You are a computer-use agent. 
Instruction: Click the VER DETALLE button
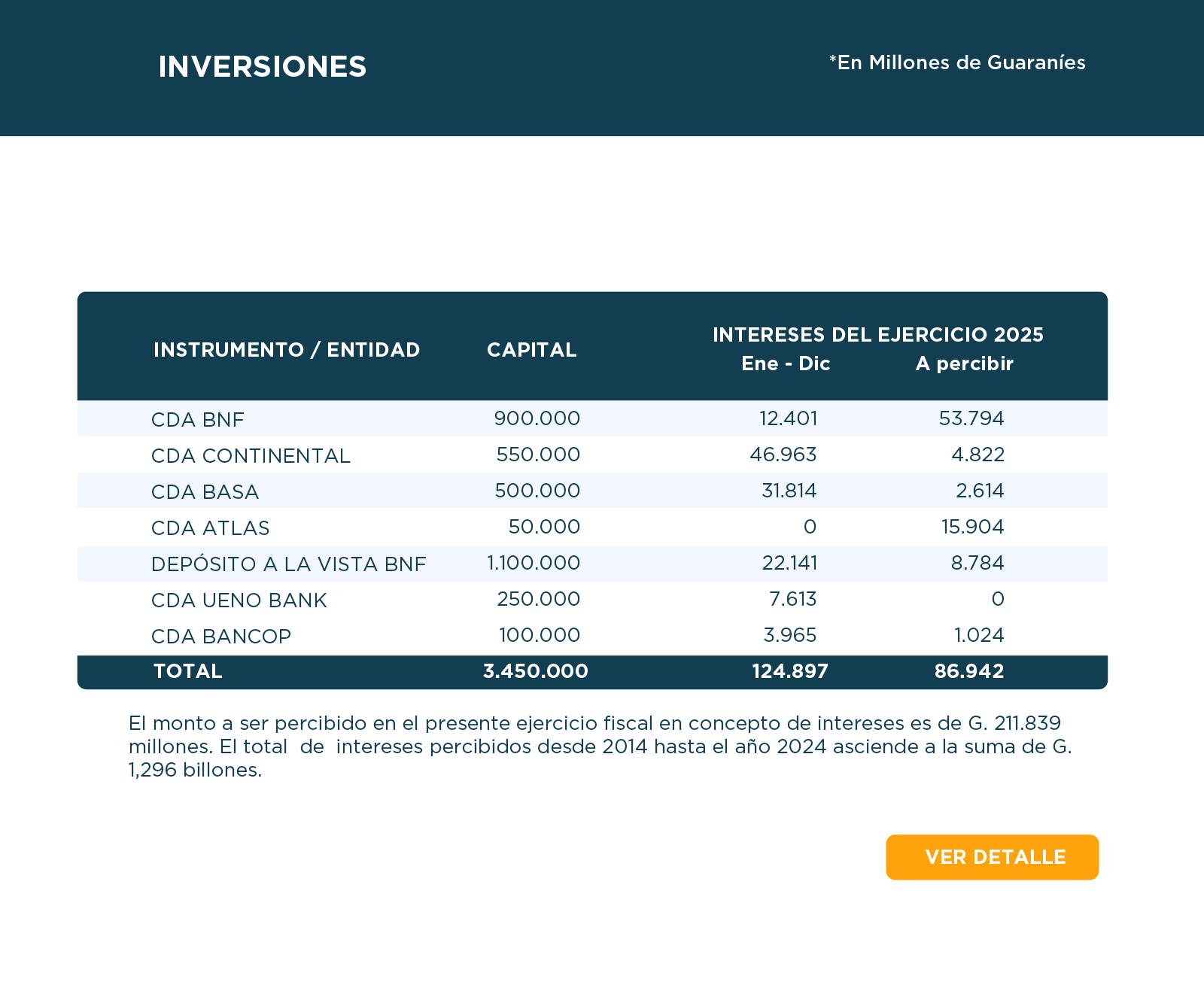(x=992, y=857)
